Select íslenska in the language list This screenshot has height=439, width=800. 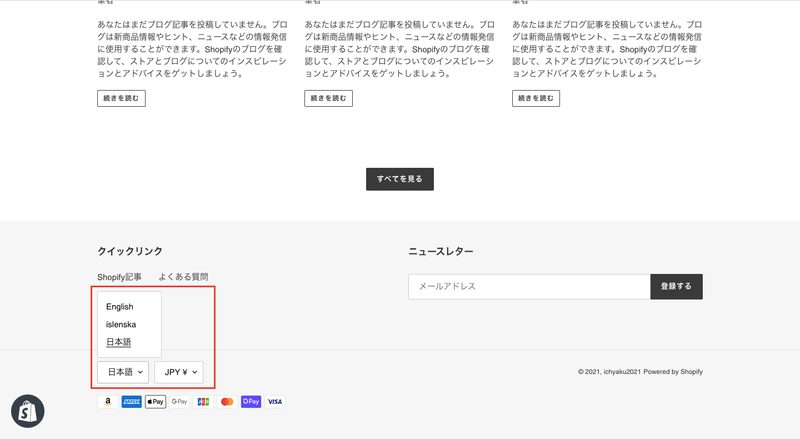(121, 325)
